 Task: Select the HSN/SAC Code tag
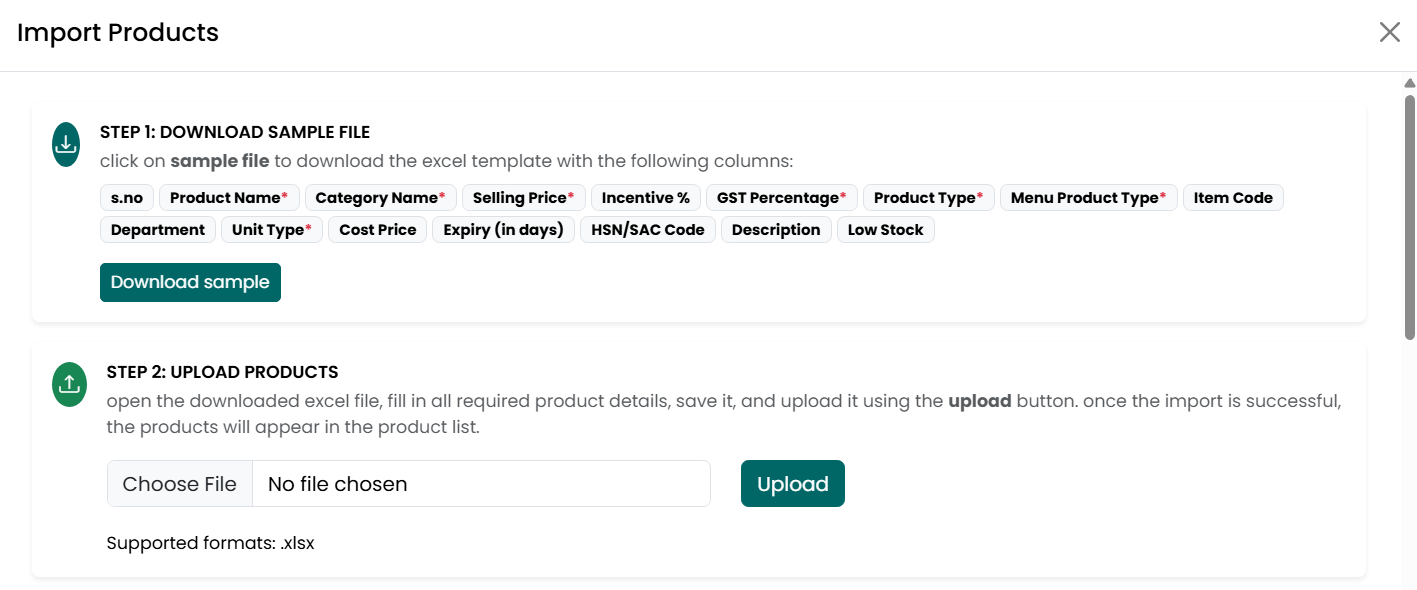648,230
